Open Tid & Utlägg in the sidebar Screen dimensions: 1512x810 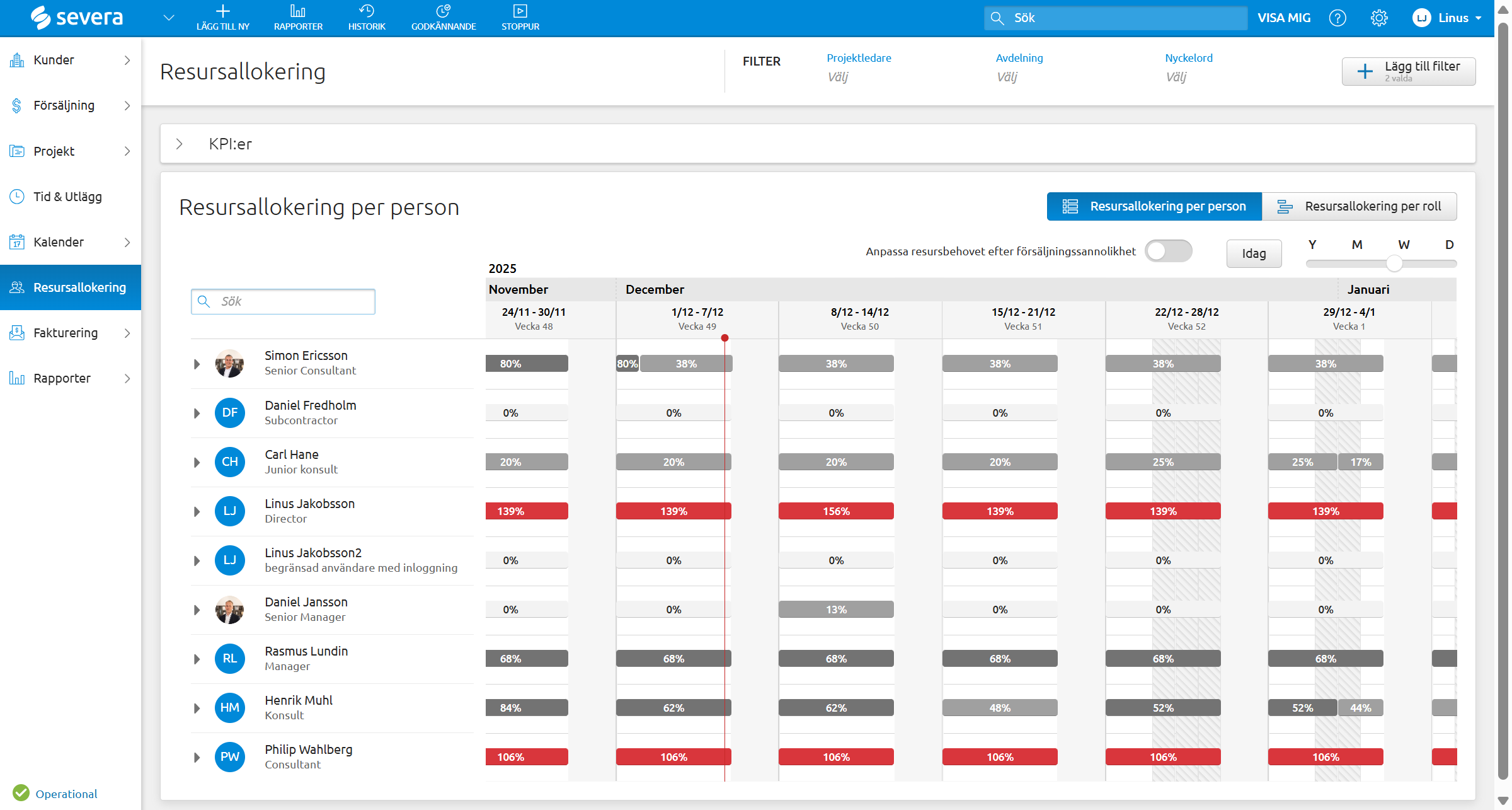tap(67, 197)
